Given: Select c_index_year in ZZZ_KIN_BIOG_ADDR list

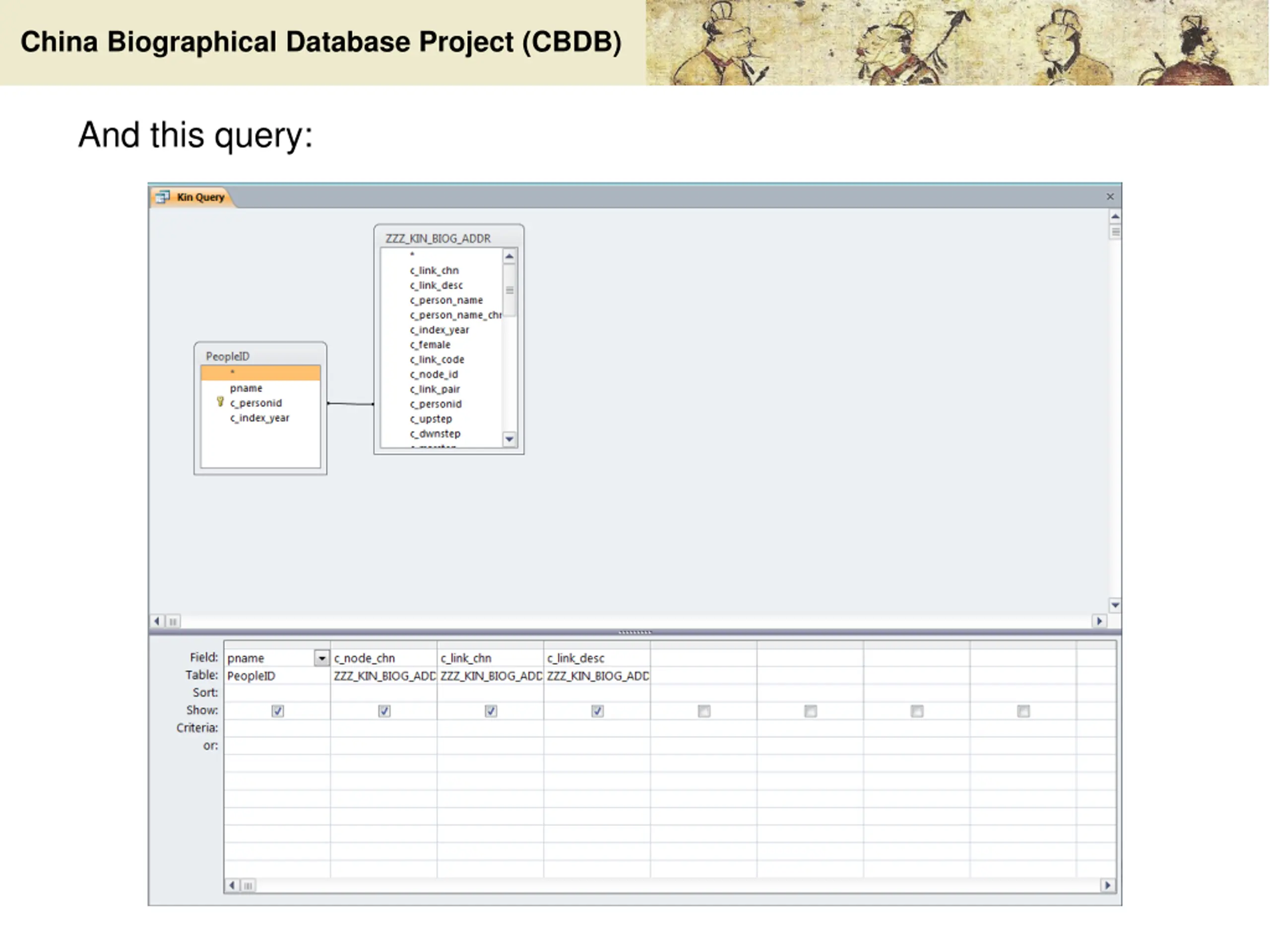Looking at the screenshot, I should click(439, 330).
